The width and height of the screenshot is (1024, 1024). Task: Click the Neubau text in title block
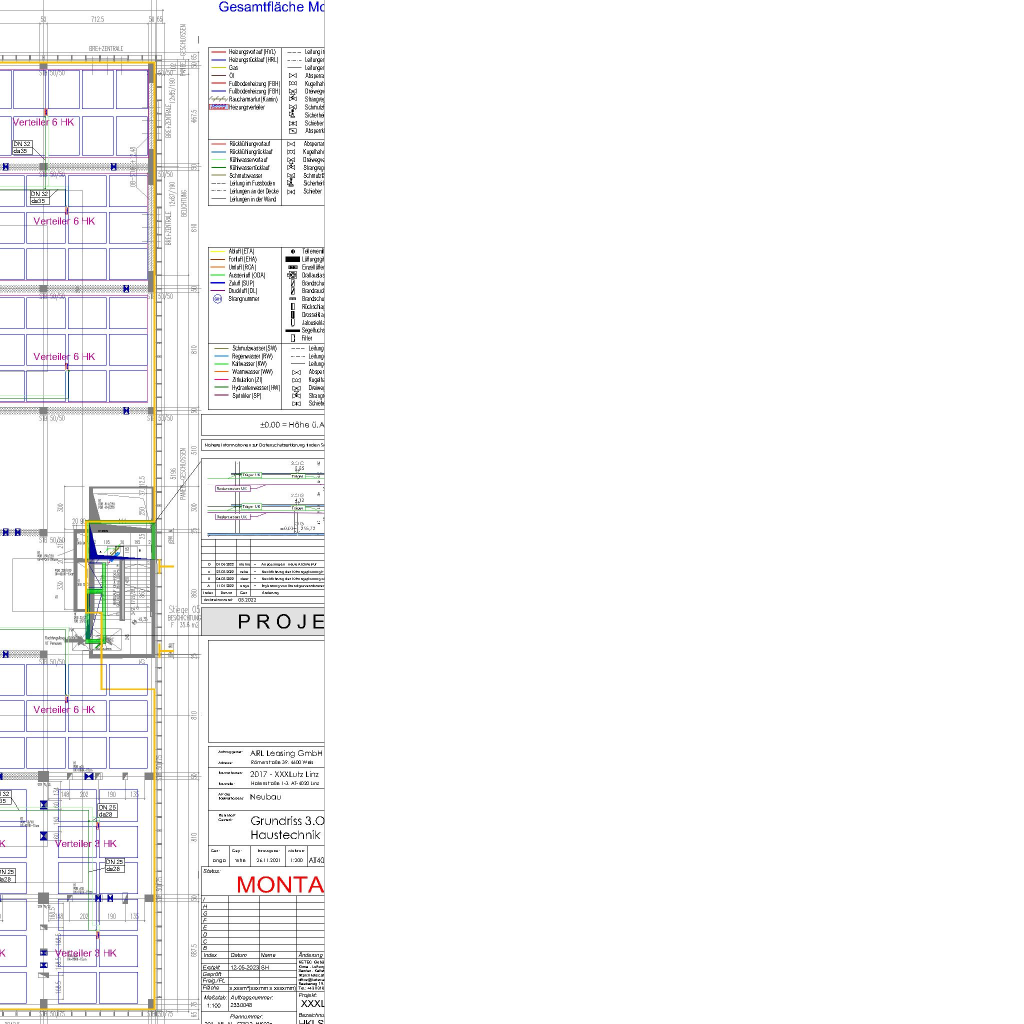266,797
